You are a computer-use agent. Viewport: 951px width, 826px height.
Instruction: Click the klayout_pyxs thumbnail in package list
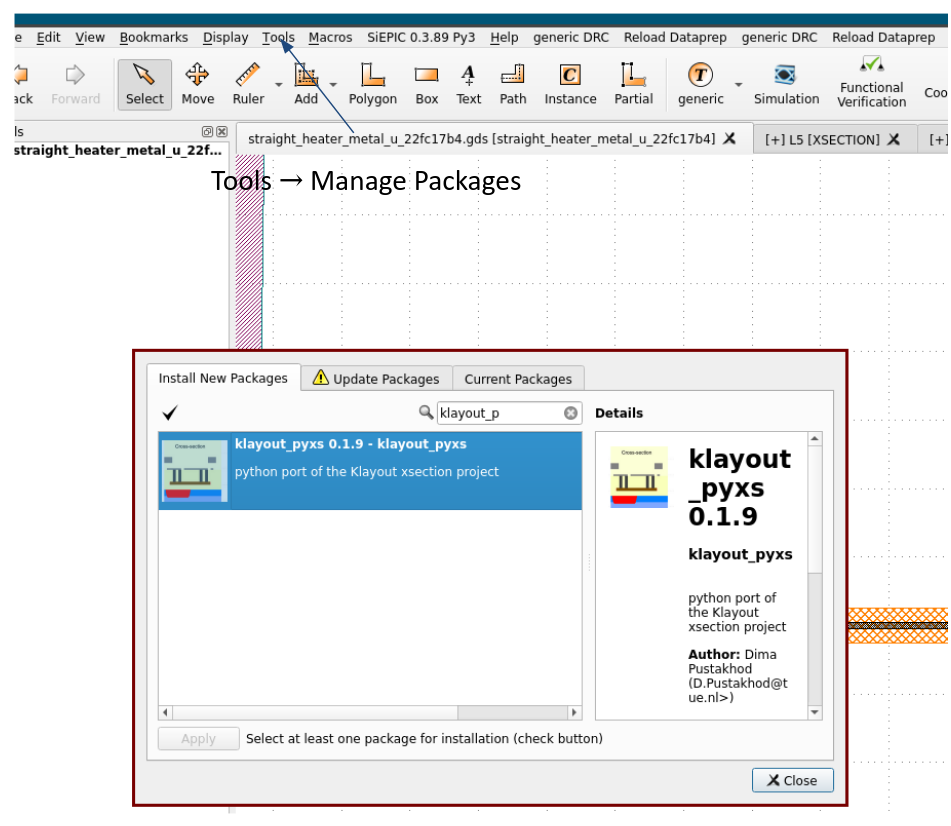click(194, 471)
